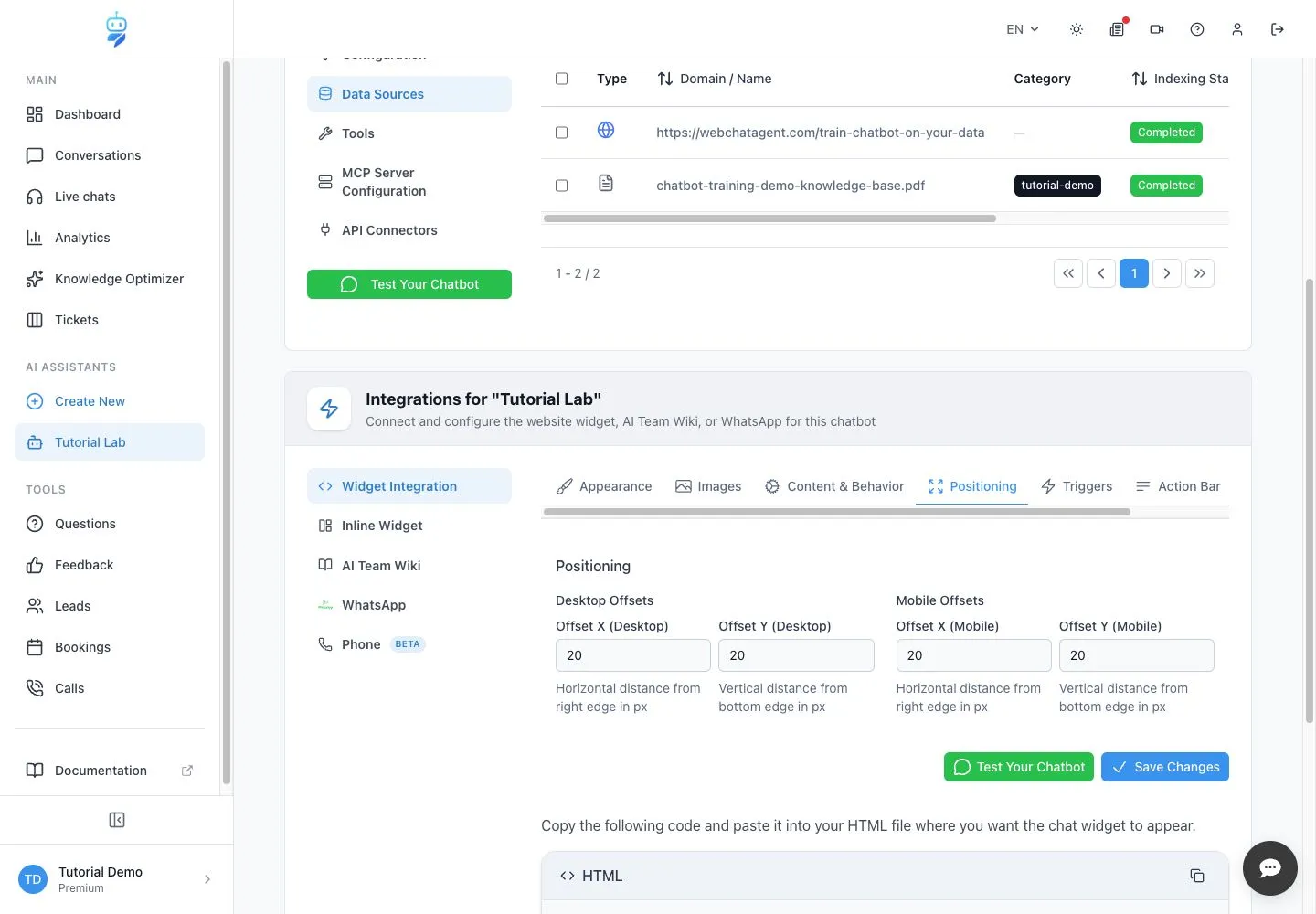Open Documentation link
1316x914 pixels.
110,771
